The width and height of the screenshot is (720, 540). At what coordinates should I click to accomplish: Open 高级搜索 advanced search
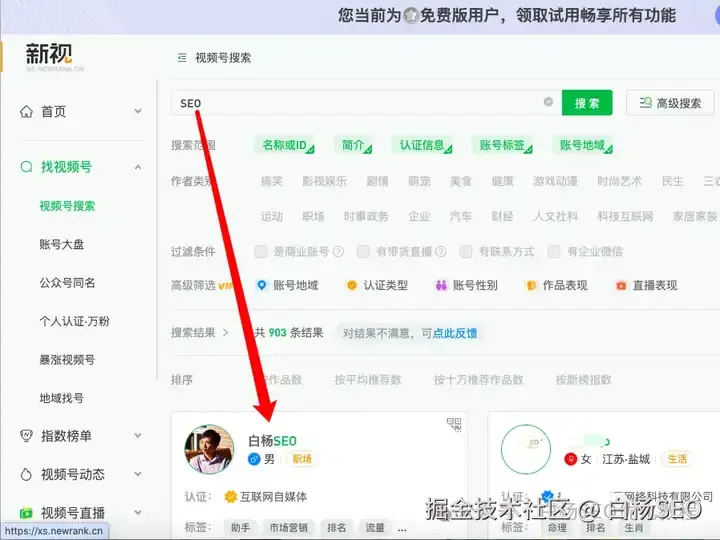tap(670, 103)
